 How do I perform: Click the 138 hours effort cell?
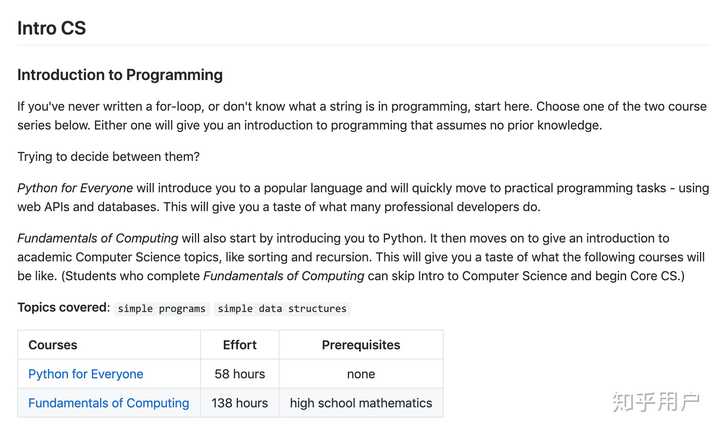click(x=239, y=403)
